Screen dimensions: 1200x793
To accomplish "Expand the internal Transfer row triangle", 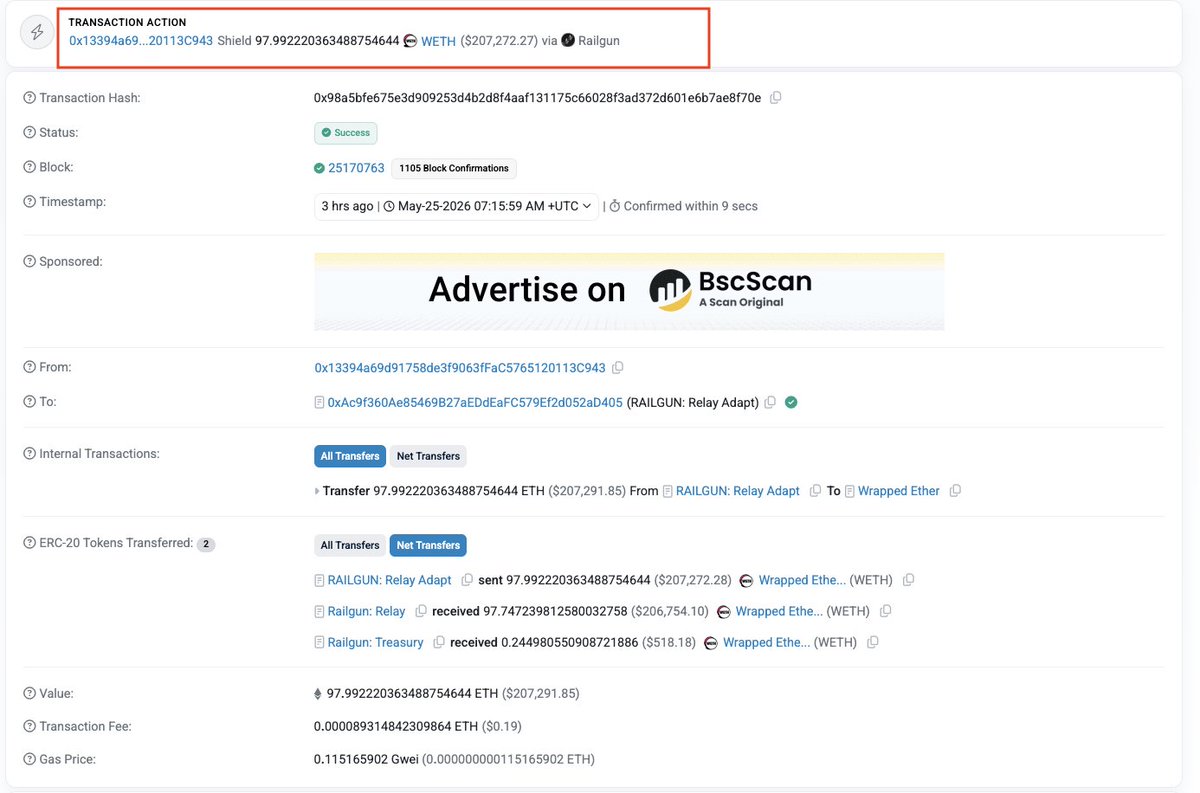I will [317, 492].
